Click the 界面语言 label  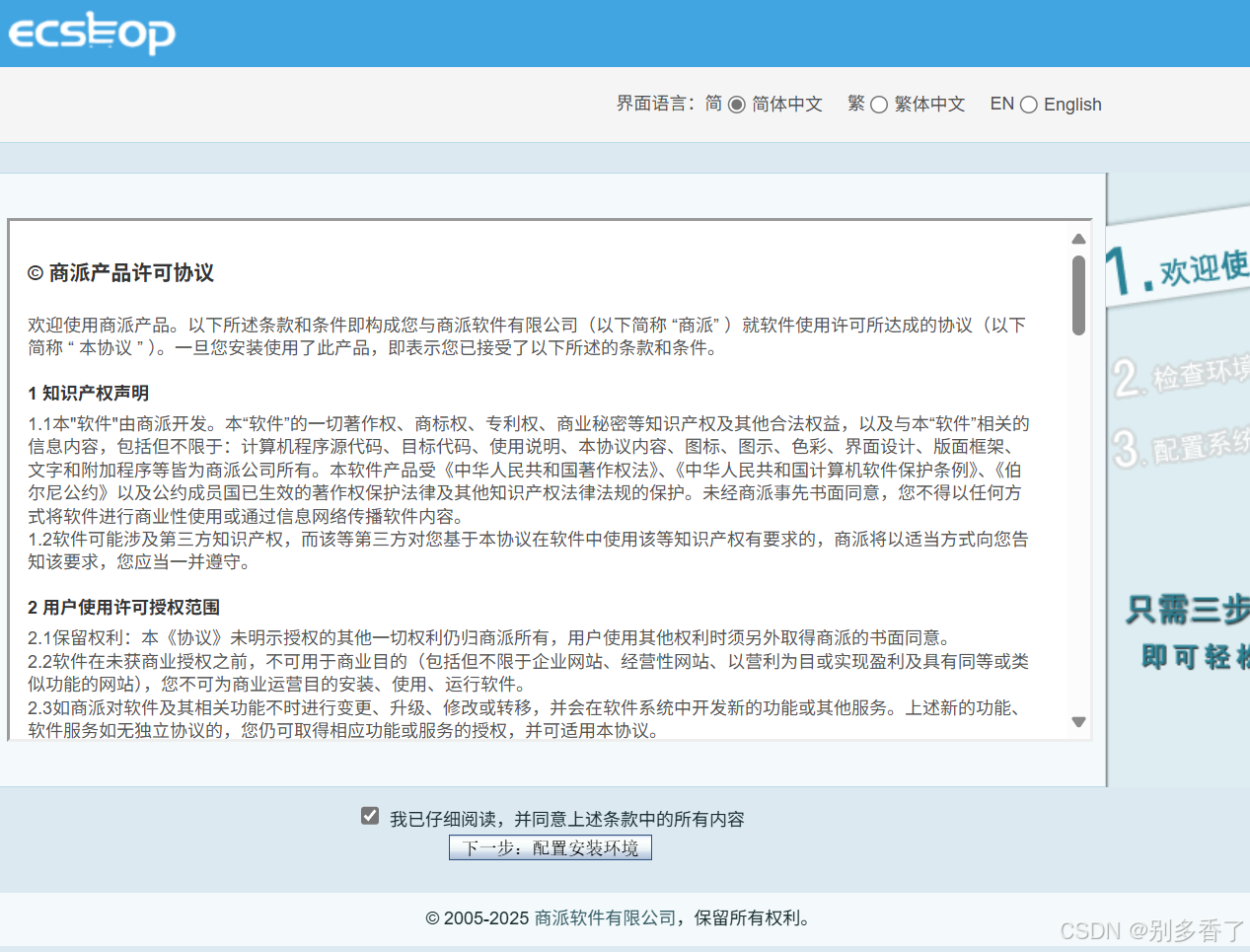(x=656, y=104)
